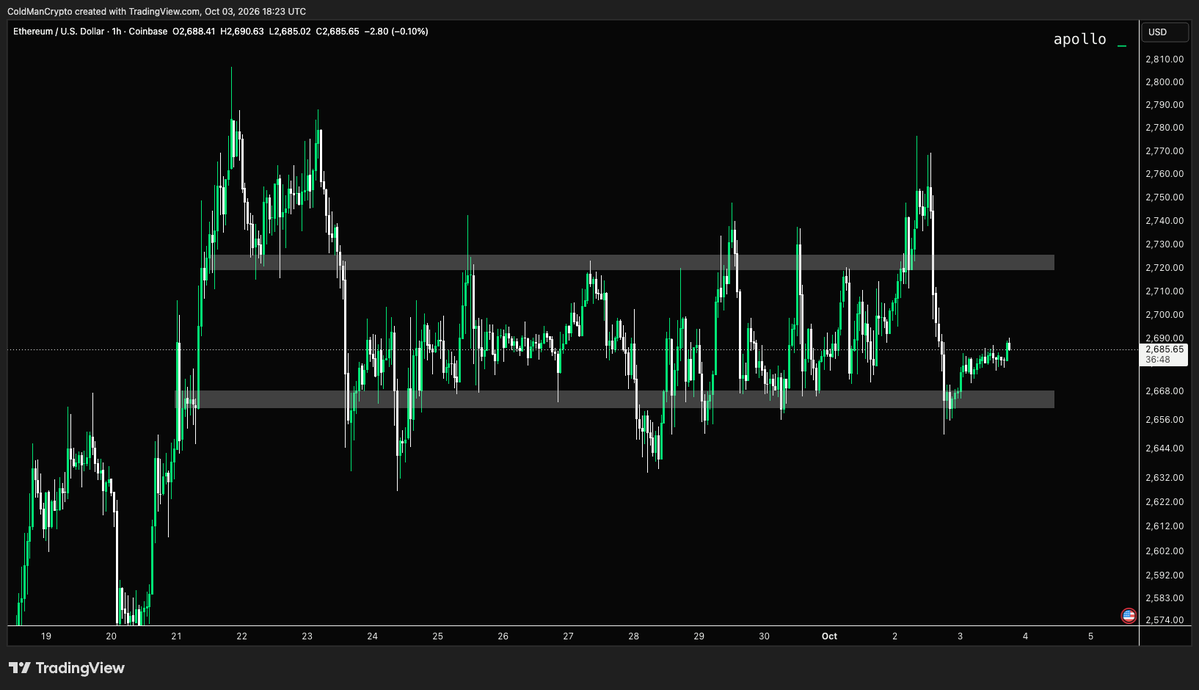Click the 2,750.00 price axis label
This screenshot has height=690, width=1199.
click(1164, 197)
